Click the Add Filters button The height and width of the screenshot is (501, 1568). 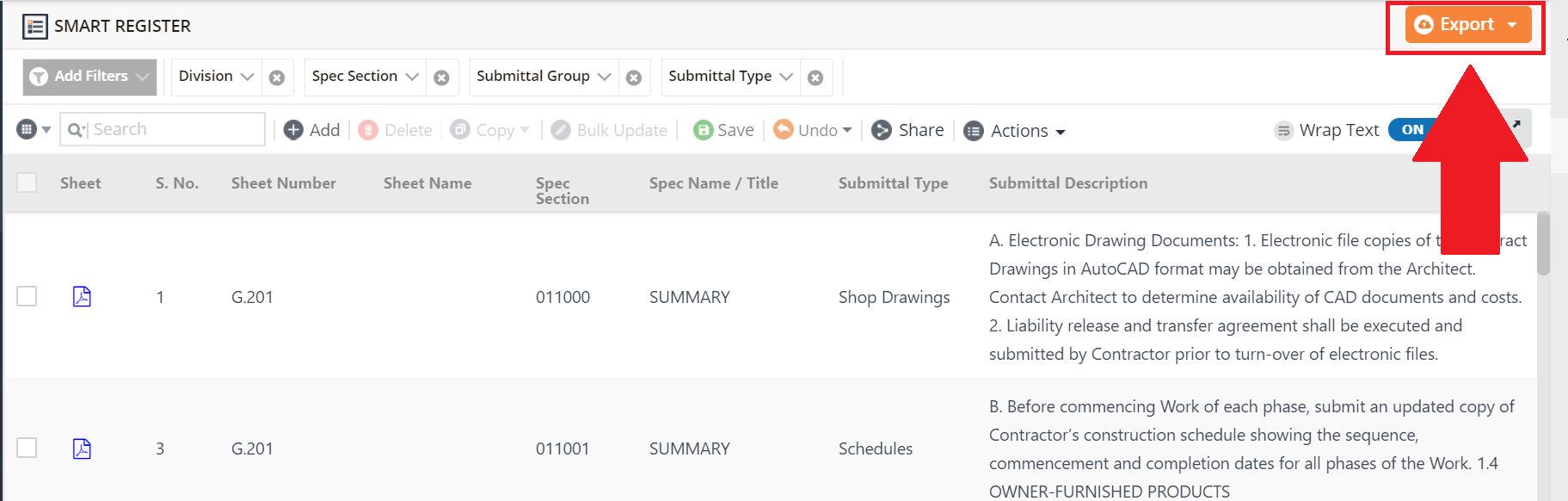[x=89, y=77]
